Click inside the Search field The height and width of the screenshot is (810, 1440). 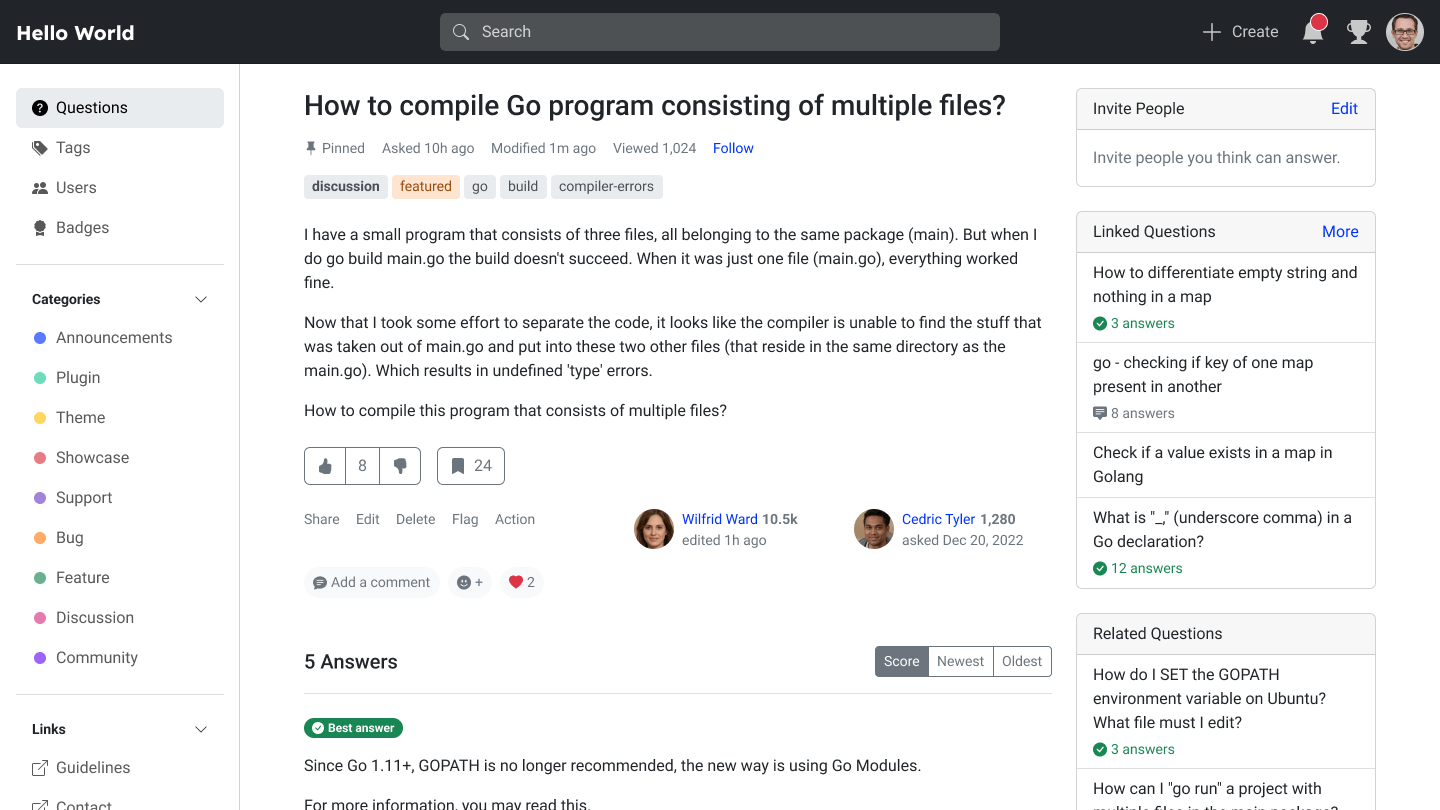coord(719,31)
